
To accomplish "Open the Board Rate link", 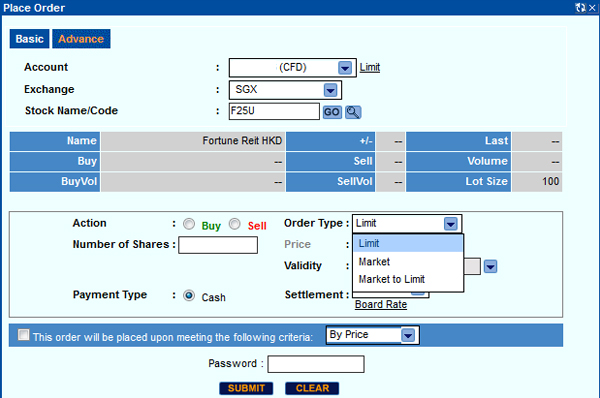I will (x=381, y=304).
